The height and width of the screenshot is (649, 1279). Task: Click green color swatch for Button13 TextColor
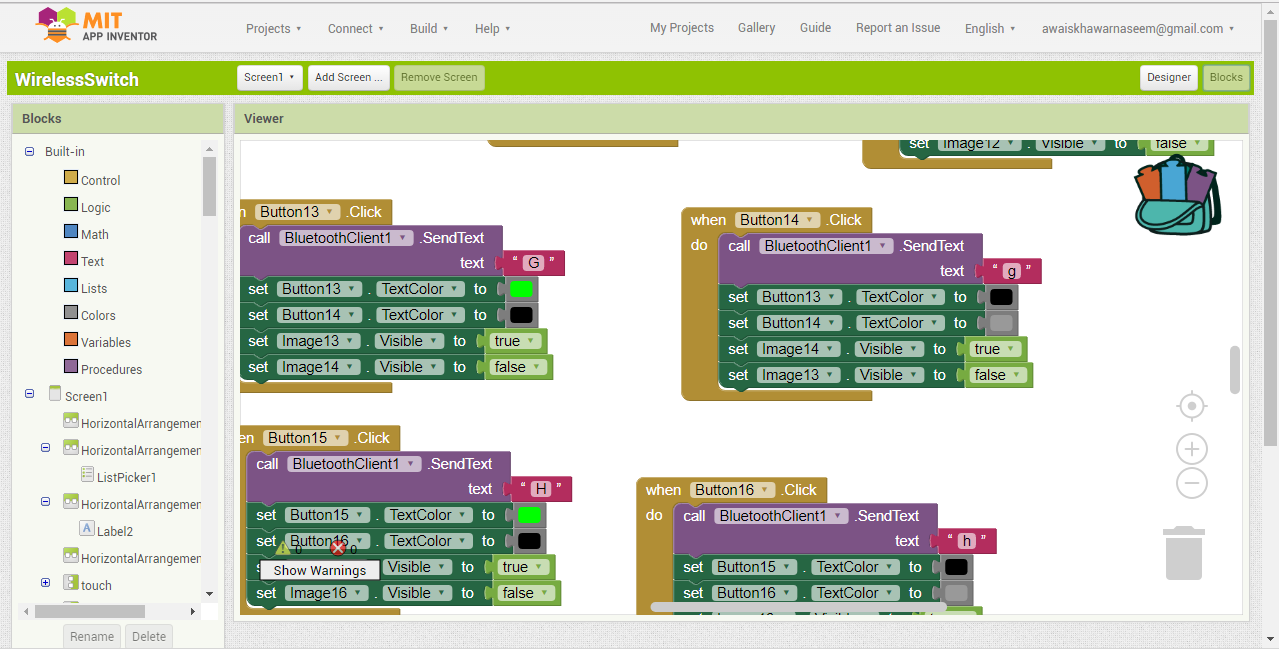521,289
